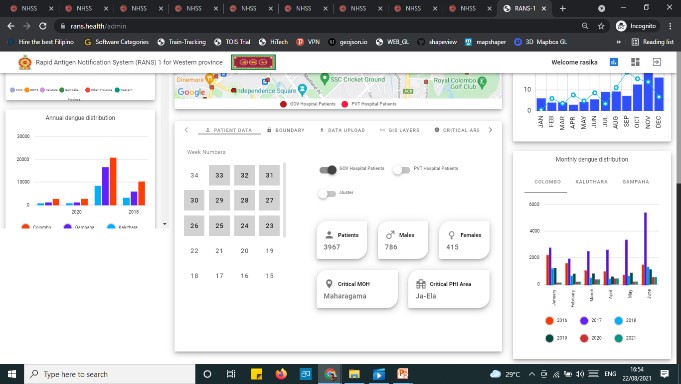Disable the GOV Hospital Patients toggle
This screenshot has width=681, height=384.
click(328, 170)
